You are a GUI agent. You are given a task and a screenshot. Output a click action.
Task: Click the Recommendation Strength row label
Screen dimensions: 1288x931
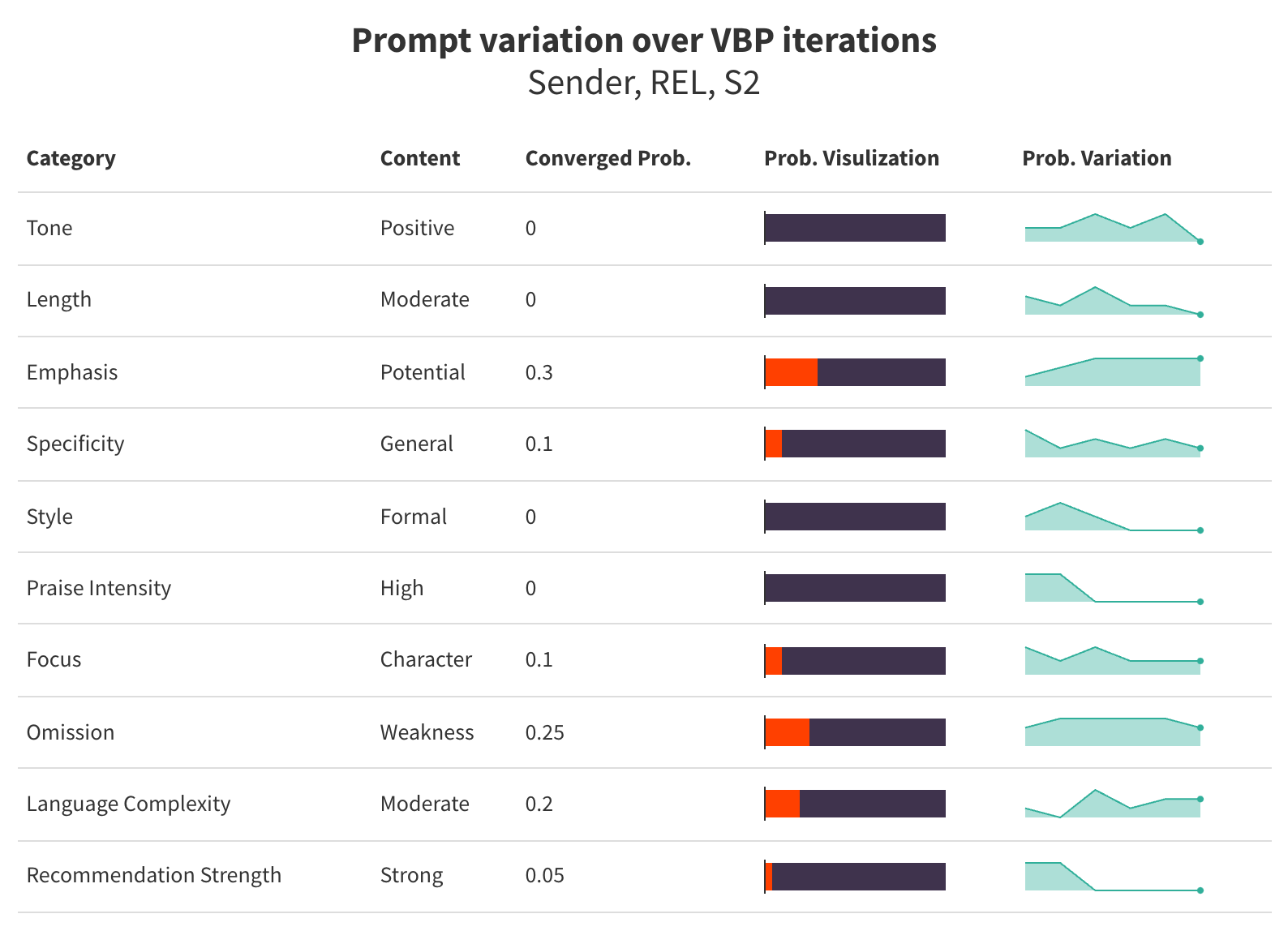coord(154,875)
